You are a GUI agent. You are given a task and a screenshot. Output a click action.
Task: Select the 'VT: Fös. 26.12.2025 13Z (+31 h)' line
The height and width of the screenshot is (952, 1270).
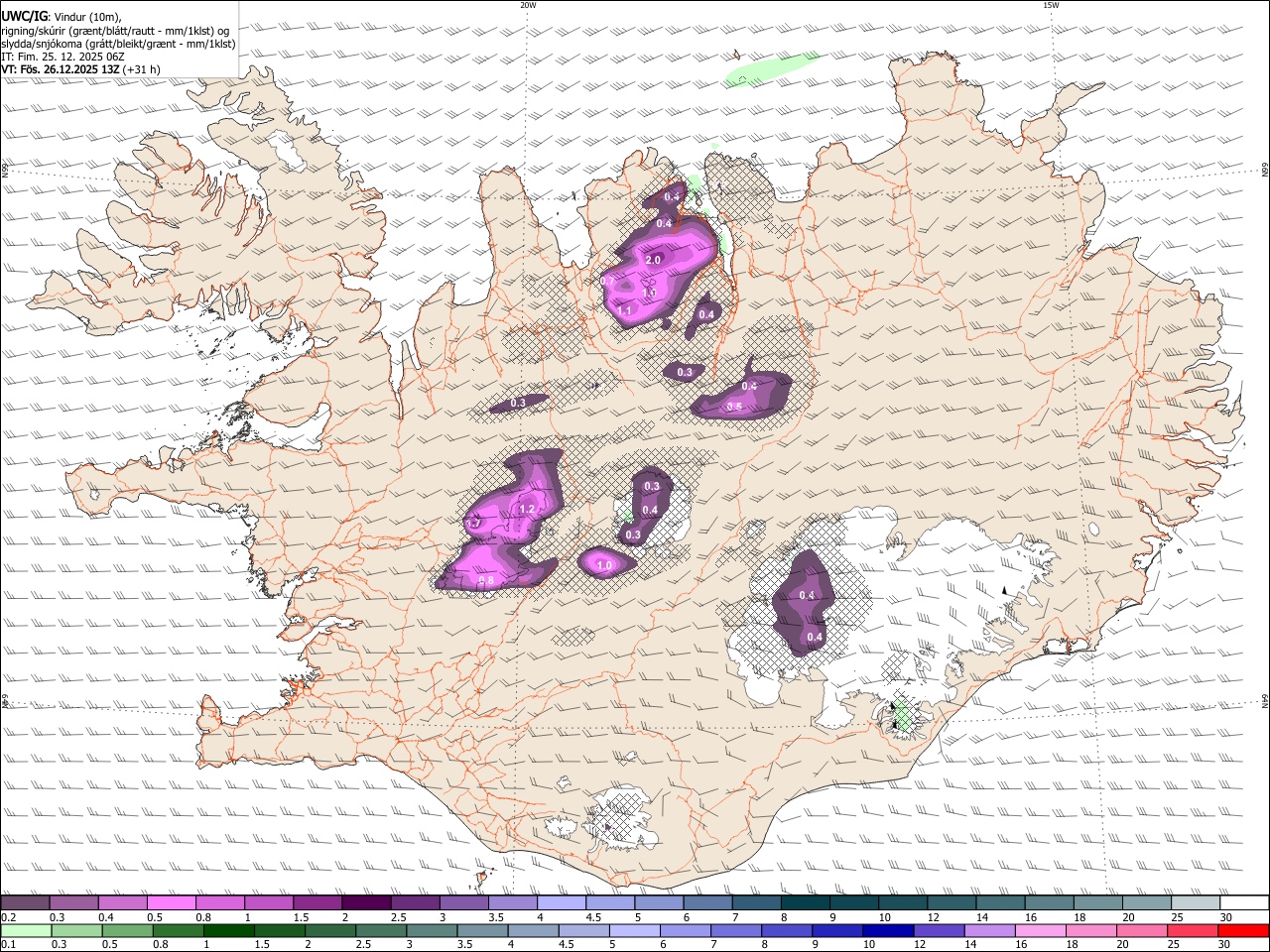click(80, 69)
